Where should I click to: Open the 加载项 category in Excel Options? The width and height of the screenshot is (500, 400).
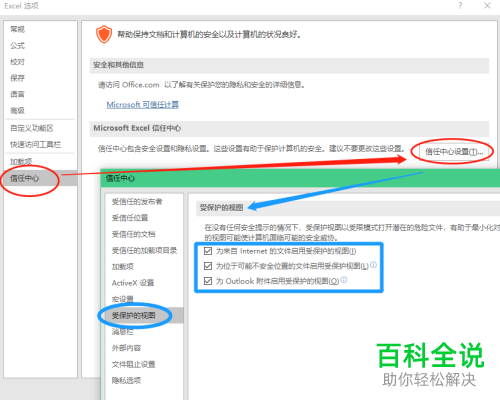coord(21,162)
